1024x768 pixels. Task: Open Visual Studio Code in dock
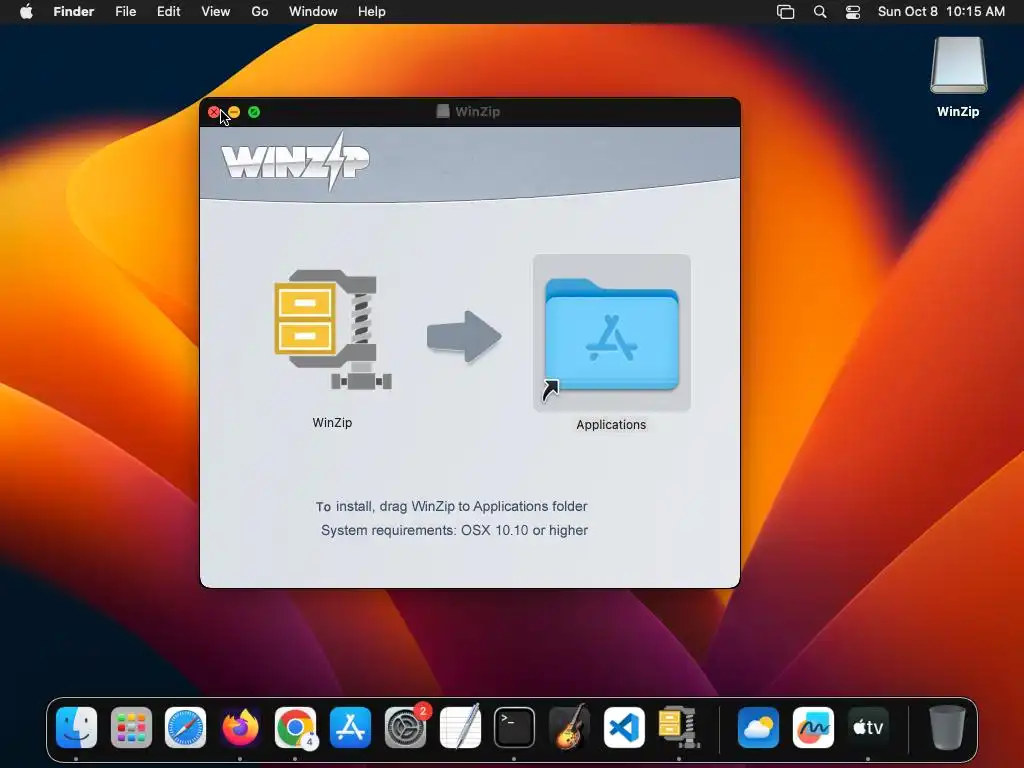(624, 727)
